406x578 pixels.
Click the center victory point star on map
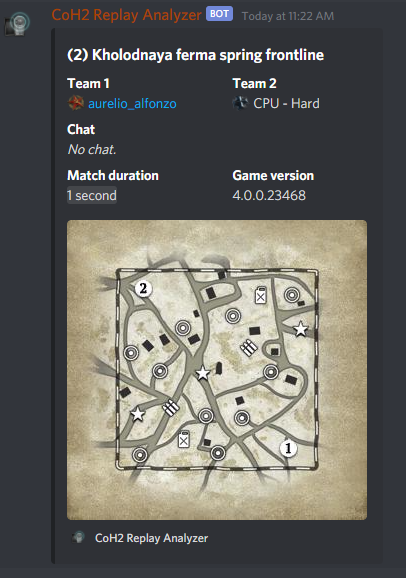coord(202,373)
